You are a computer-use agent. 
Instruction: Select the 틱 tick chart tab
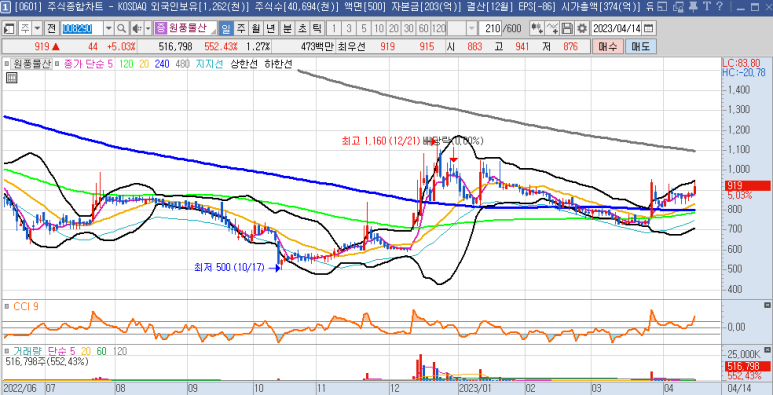[316, 28]
